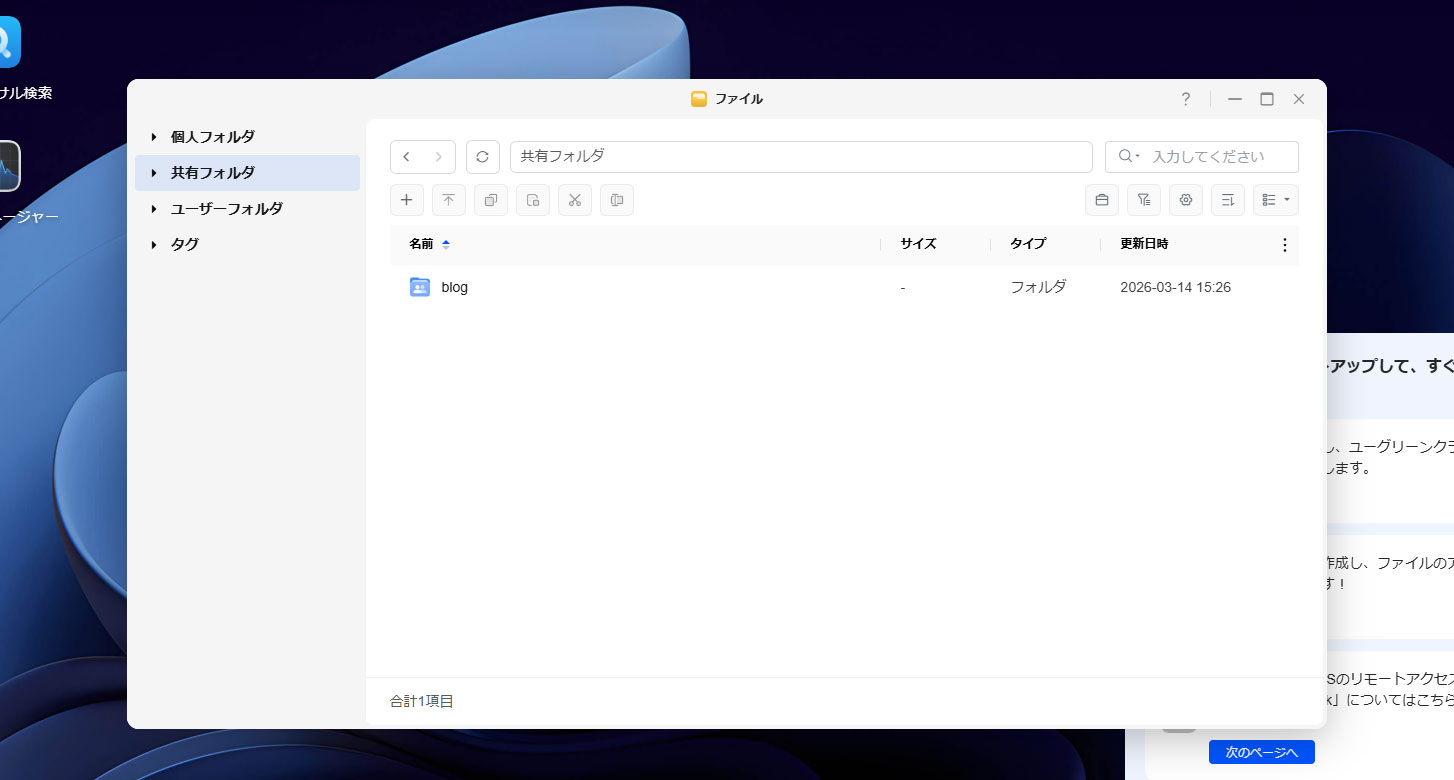Open the task manager briefcase icon
This screenshot has width=1454, height=780.
(x=1101, y=200)
